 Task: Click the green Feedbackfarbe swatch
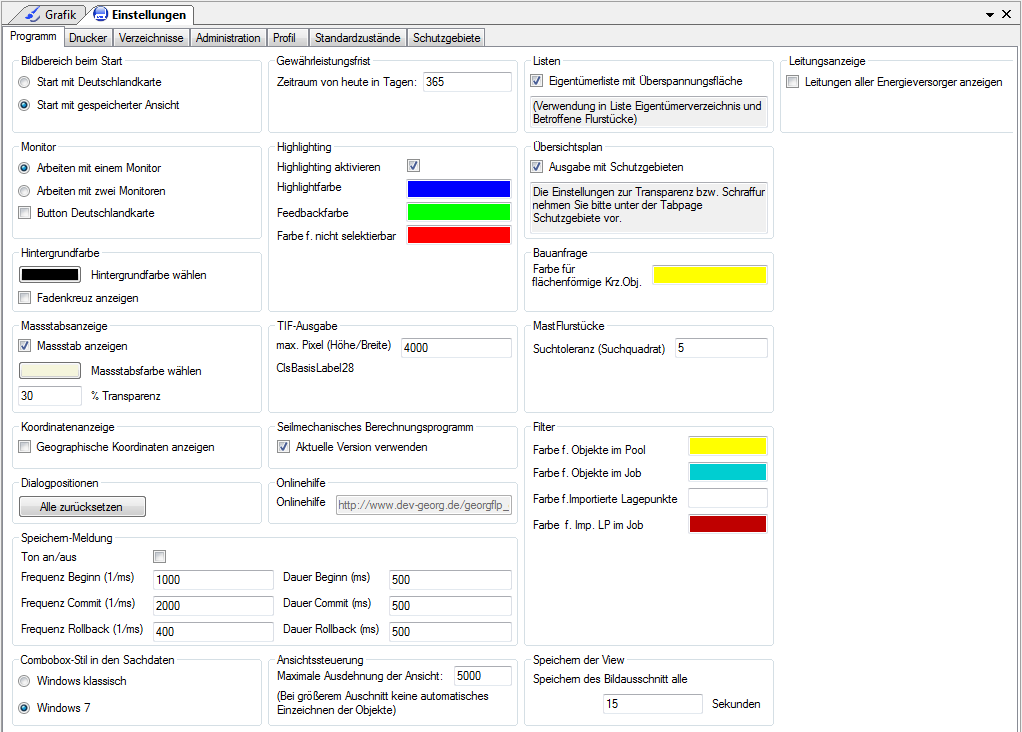coord(459,212)
